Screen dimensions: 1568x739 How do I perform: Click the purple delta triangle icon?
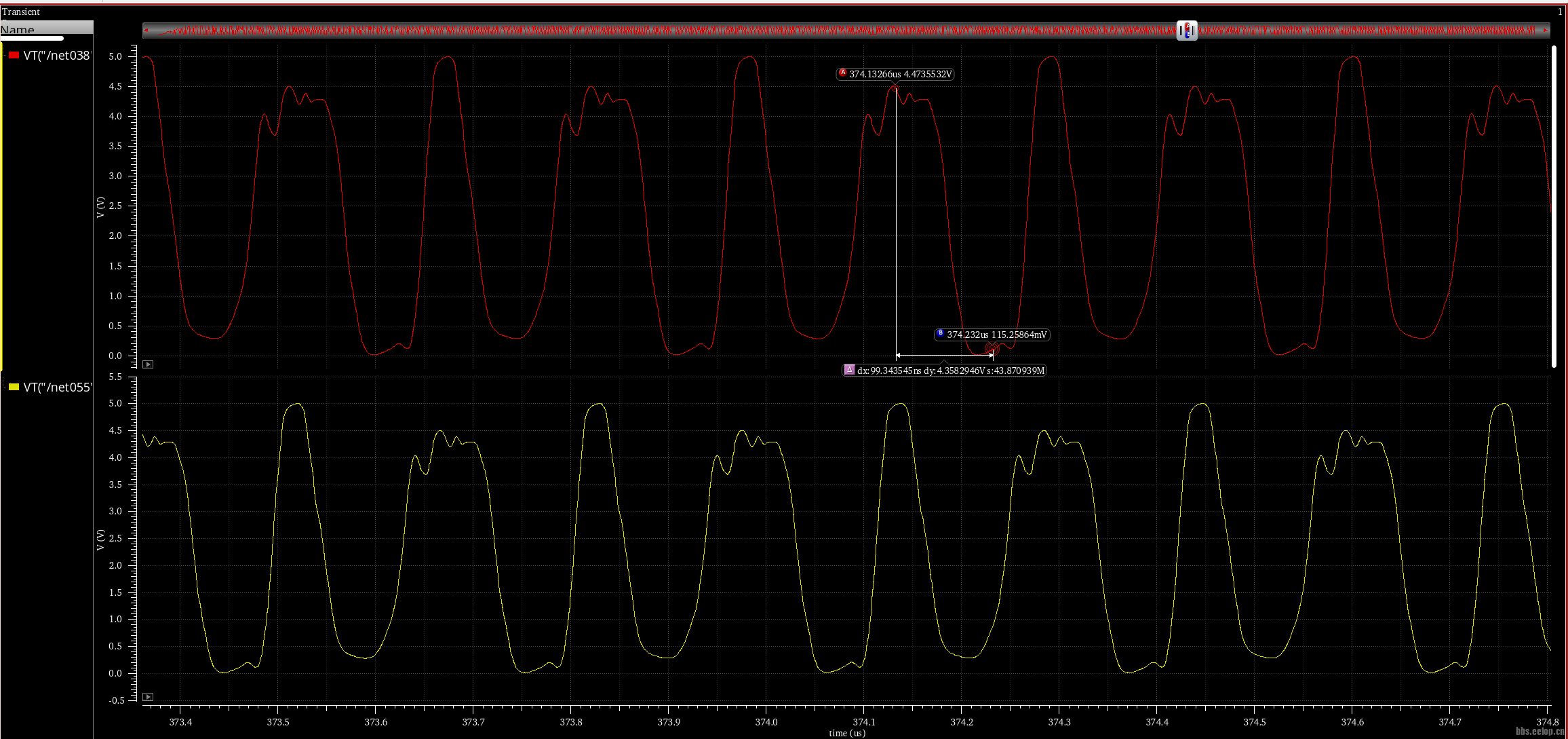[x=849, y=370]
